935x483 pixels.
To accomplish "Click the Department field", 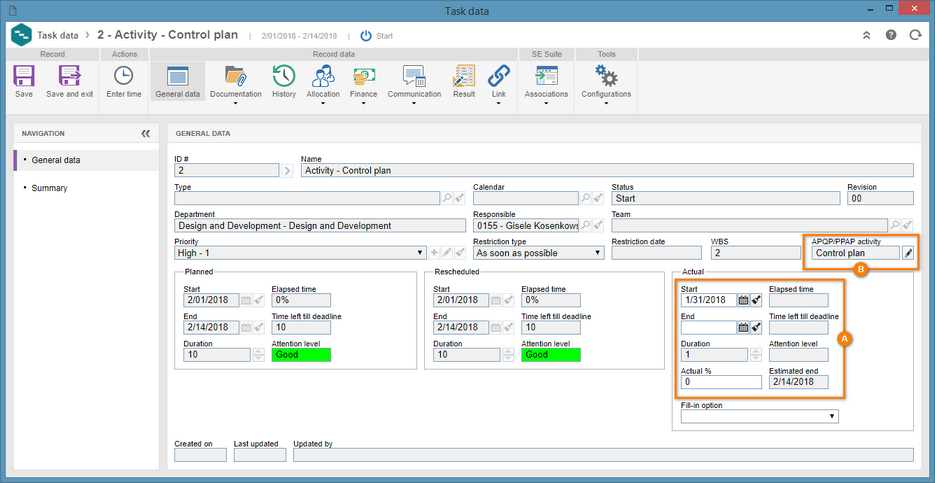I will pyautogui.click(x=320, y=226).
